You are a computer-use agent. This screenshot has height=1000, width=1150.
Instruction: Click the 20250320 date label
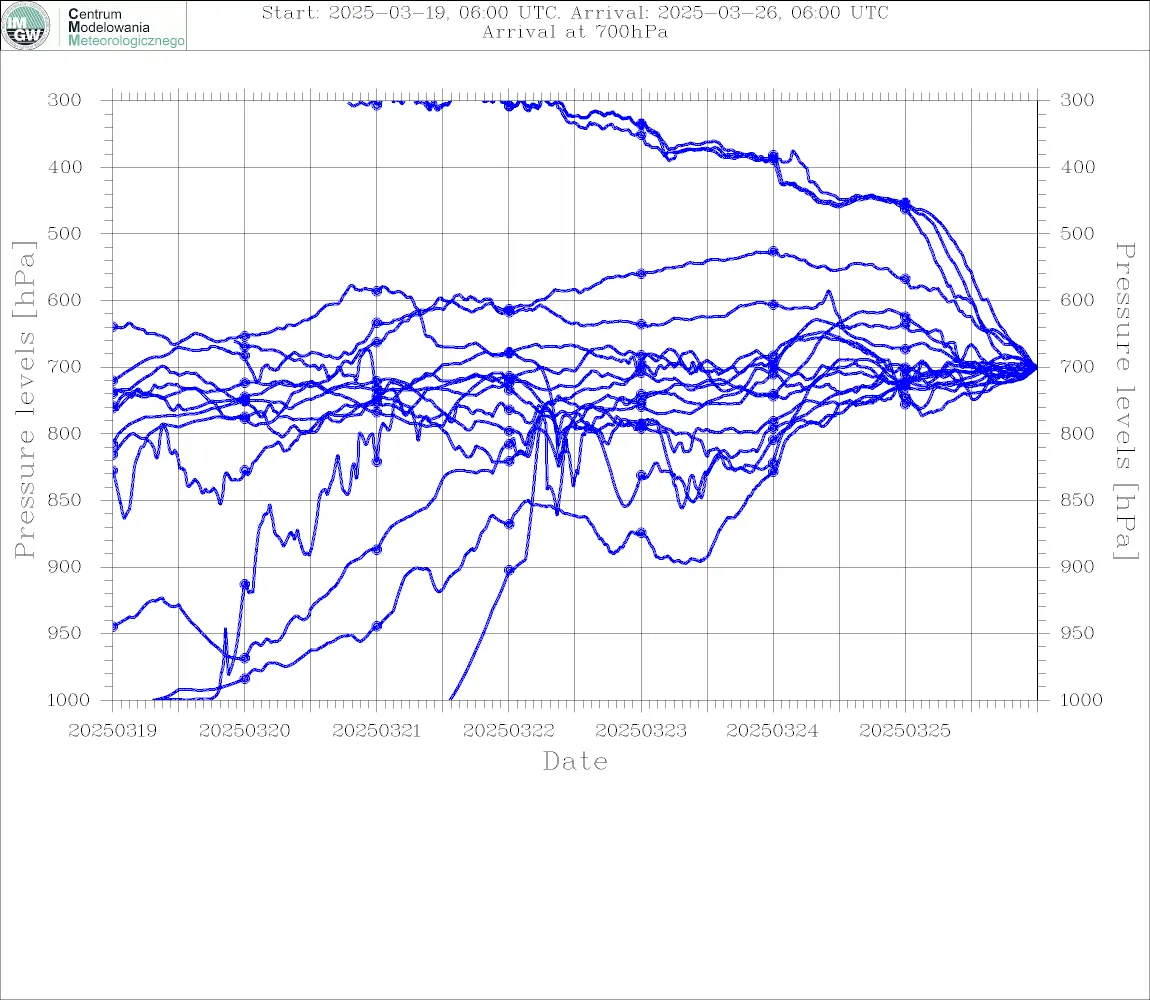coord(244,731)
